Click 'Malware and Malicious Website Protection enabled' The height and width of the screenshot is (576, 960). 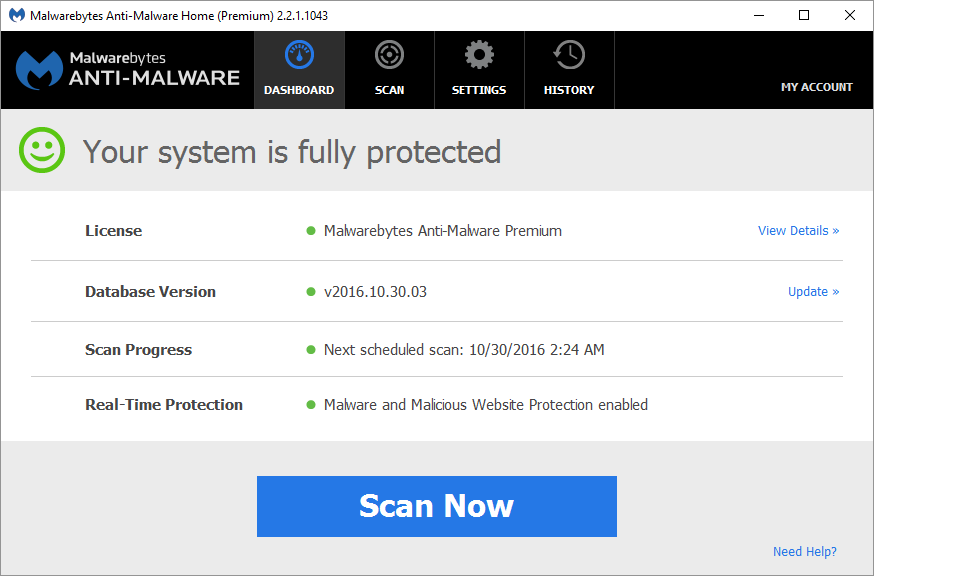click(486, 405)
